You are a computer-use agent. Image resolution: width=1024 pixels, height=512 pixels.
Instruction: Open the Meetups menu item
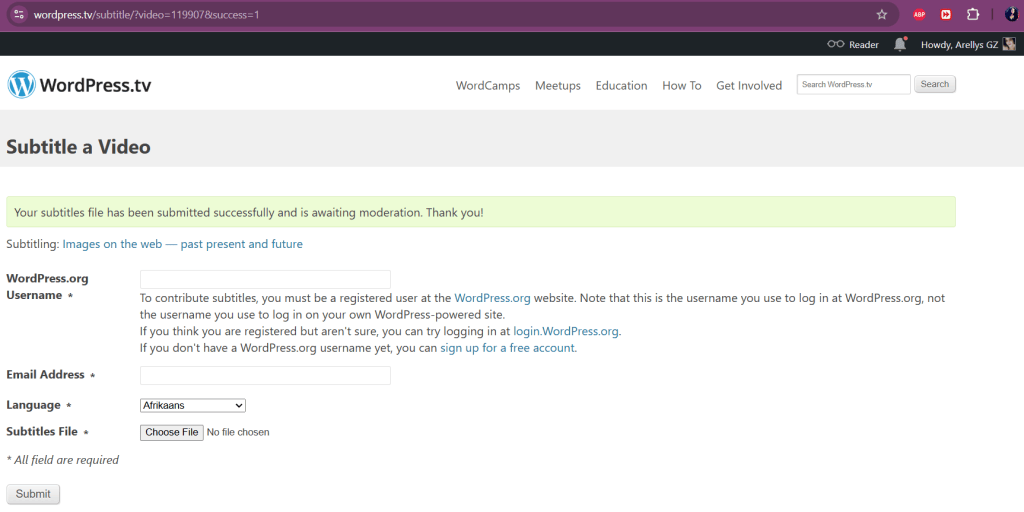(558, 86)
